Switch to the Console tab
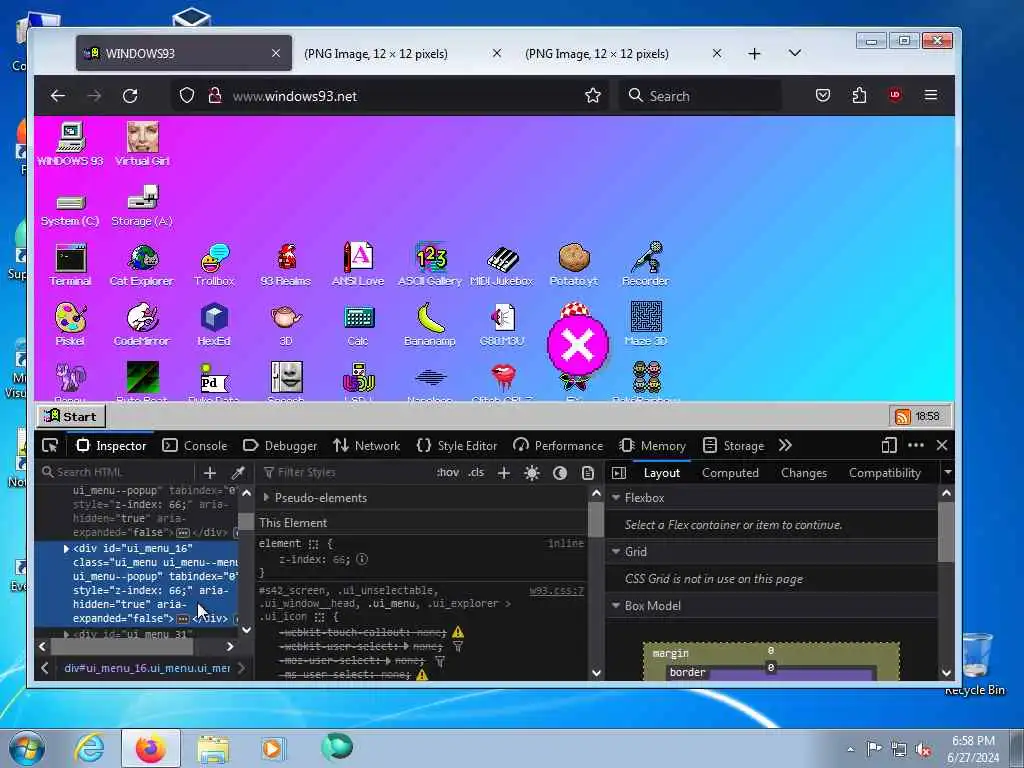The height and width of the screenshot is (768, 1024). (195, 445)
